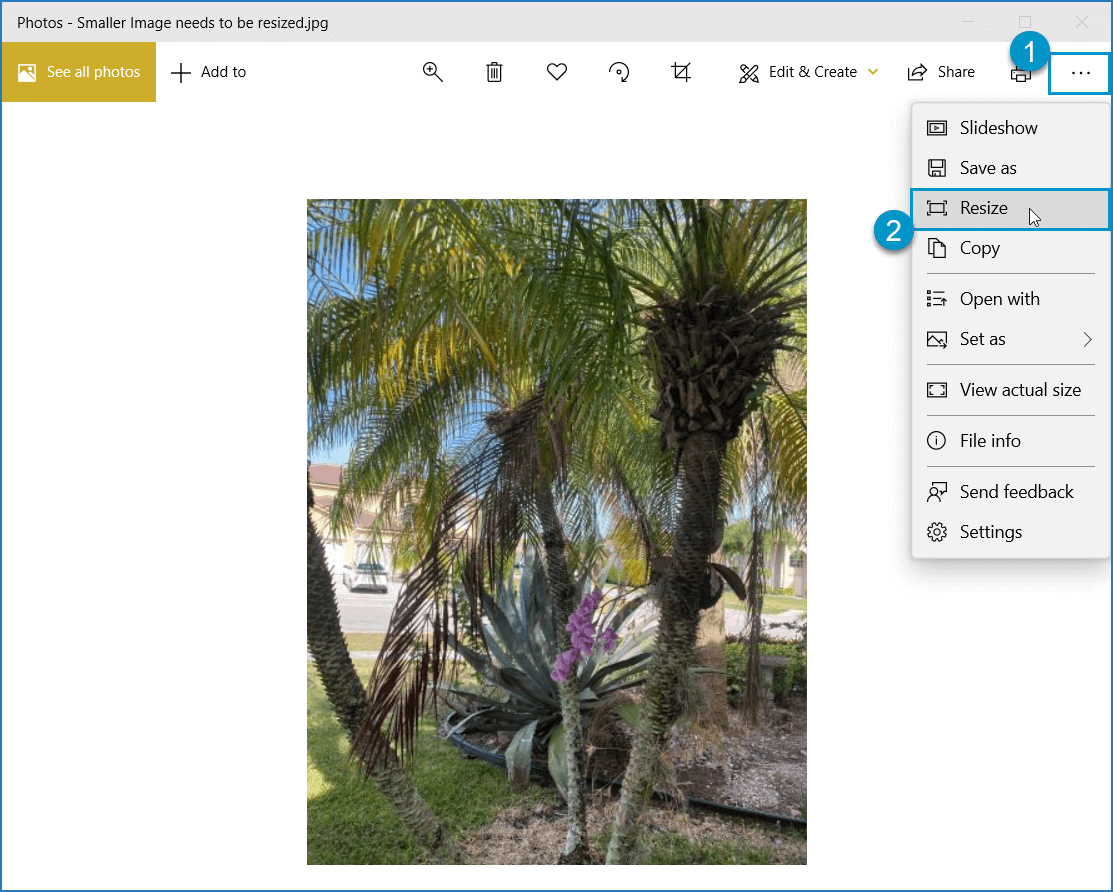Open the Set as submenu arrow

[x=1087, y=340]
